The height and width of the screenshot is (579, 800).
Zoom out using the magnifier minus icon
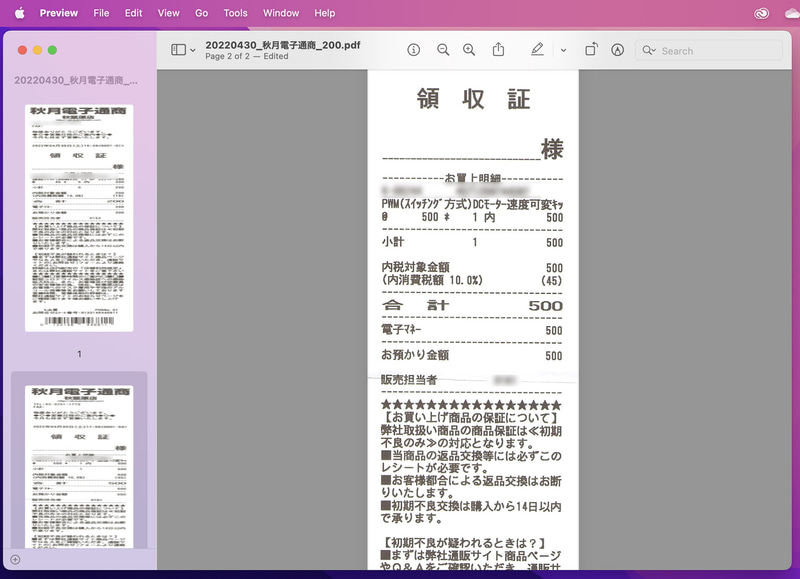point(443,50)
